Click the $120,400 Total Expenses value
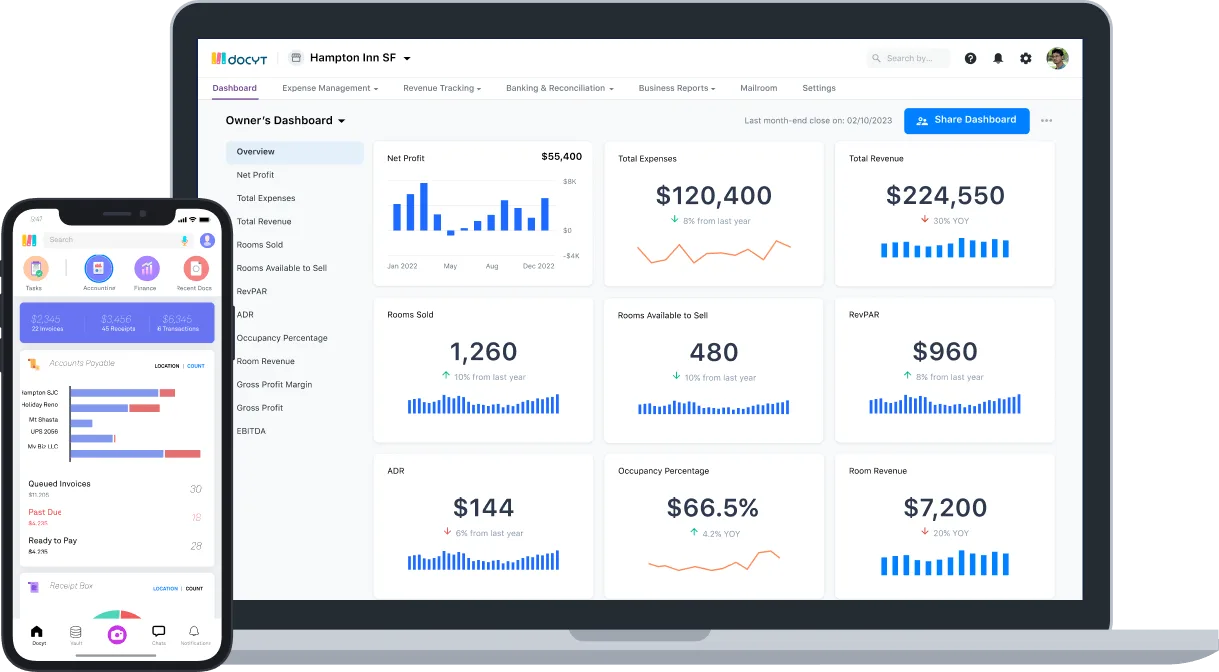 click(714, 195)
